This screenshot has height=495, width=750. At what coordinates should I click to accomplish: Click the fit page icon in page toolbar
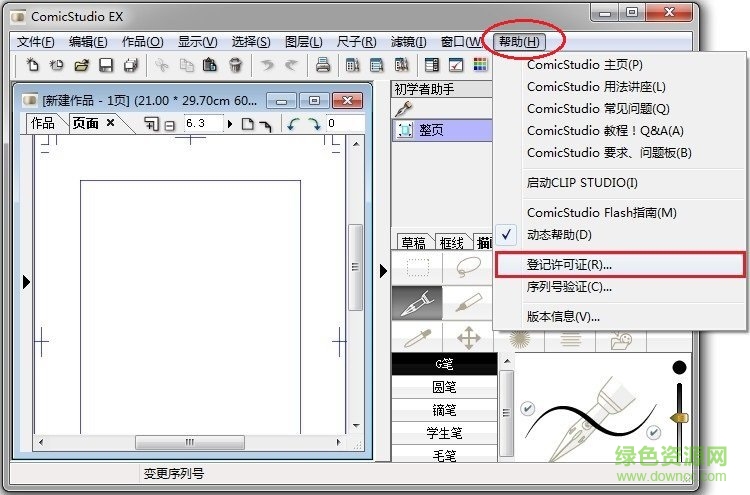point(247,124)
